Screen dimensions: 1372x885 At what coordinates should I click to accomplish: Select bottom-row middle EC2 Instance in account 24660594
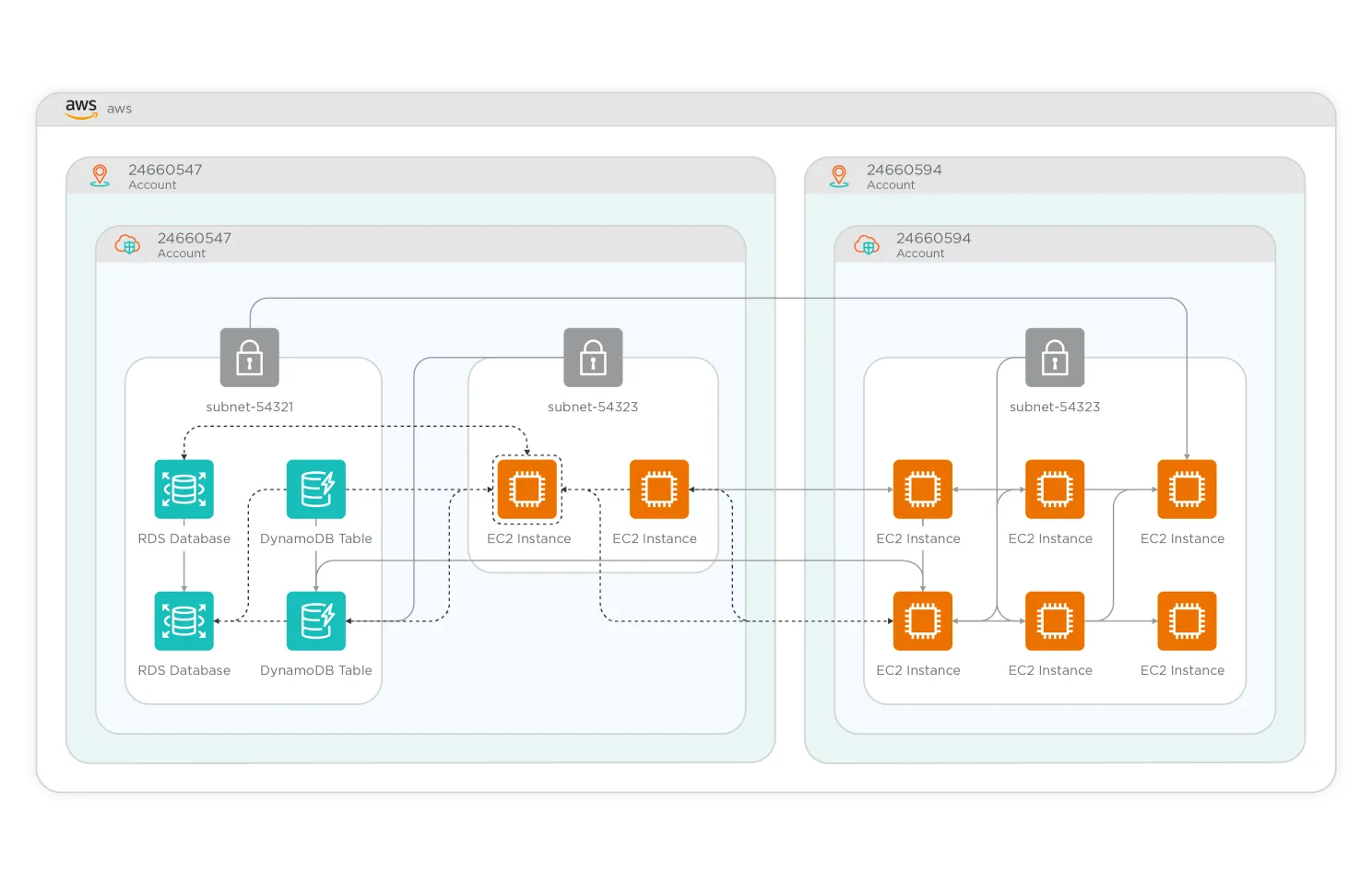coord(1055,621)
